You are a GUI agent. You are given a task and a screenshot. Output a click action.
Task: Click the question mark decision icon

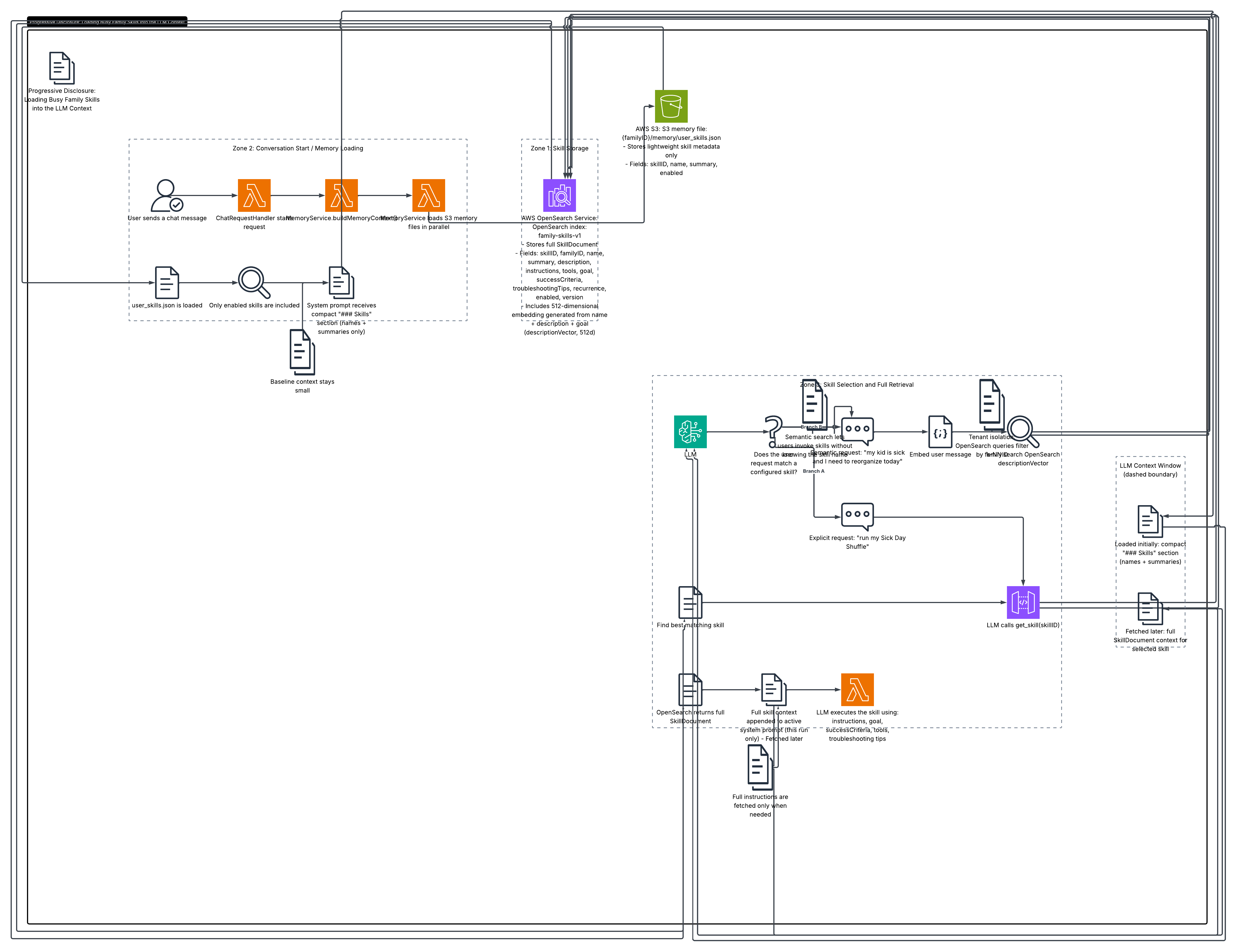pos(773,432)
